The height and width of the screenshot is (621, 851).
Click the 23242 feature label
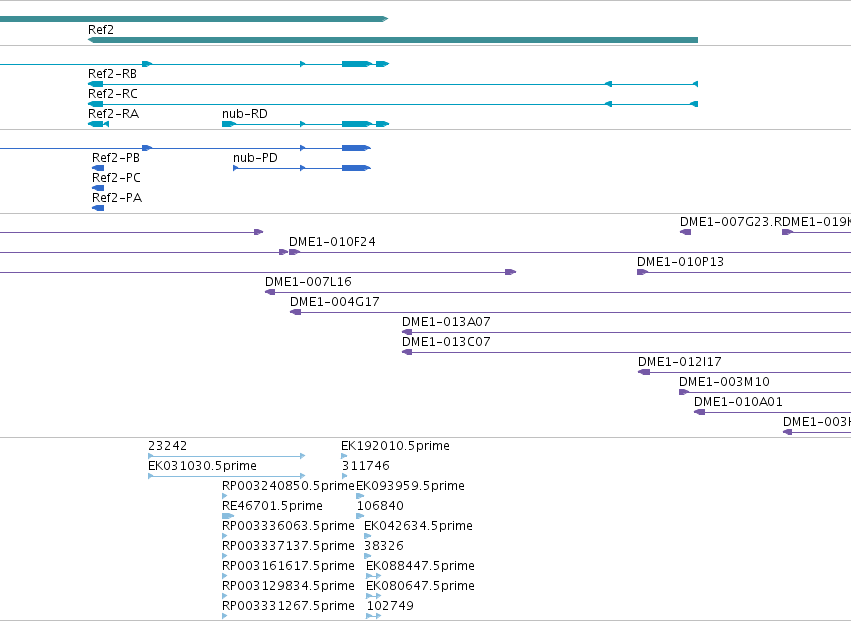[168, 446]
